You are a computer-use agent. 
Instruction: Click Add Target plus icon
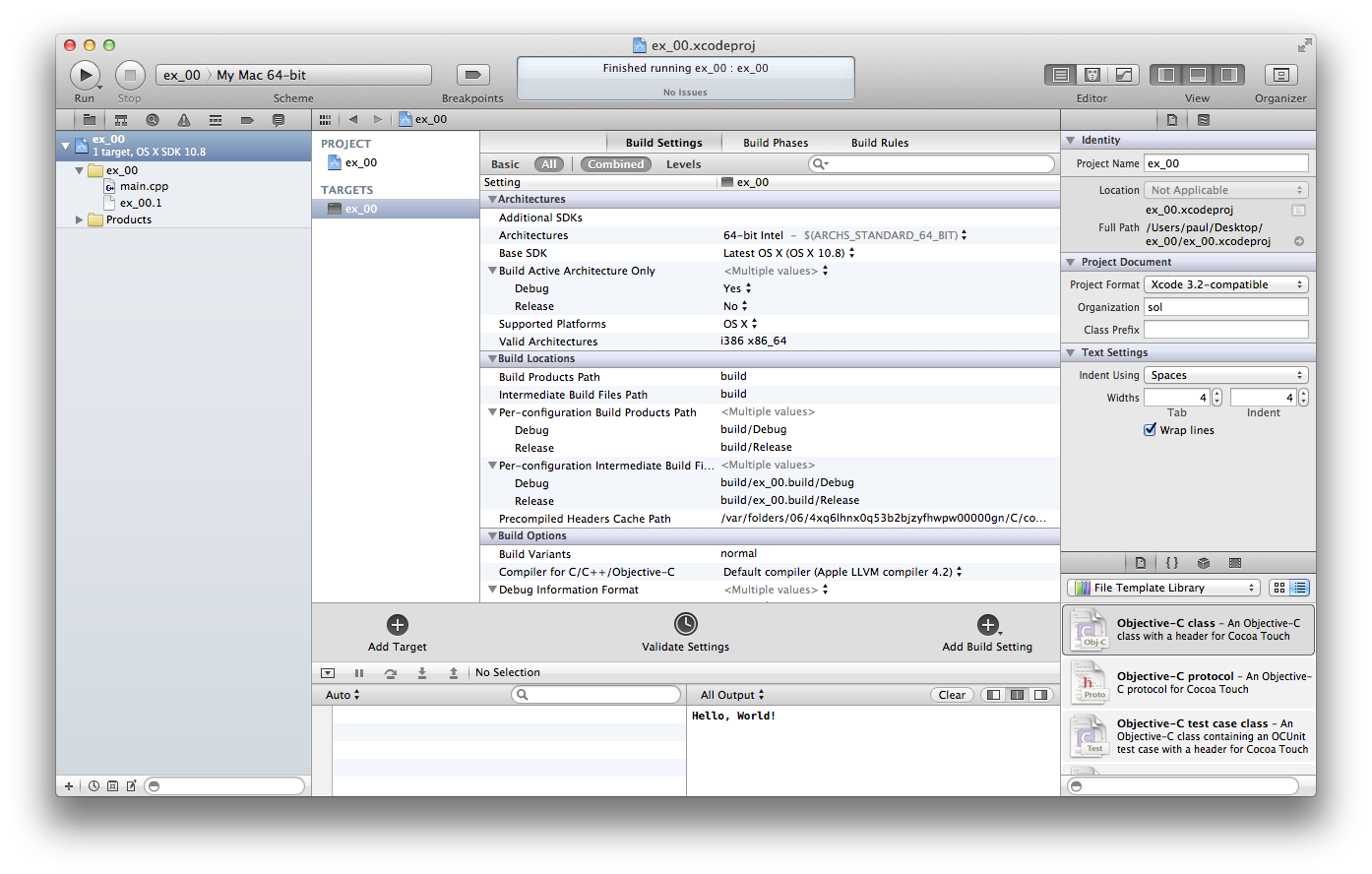[398, 625]
